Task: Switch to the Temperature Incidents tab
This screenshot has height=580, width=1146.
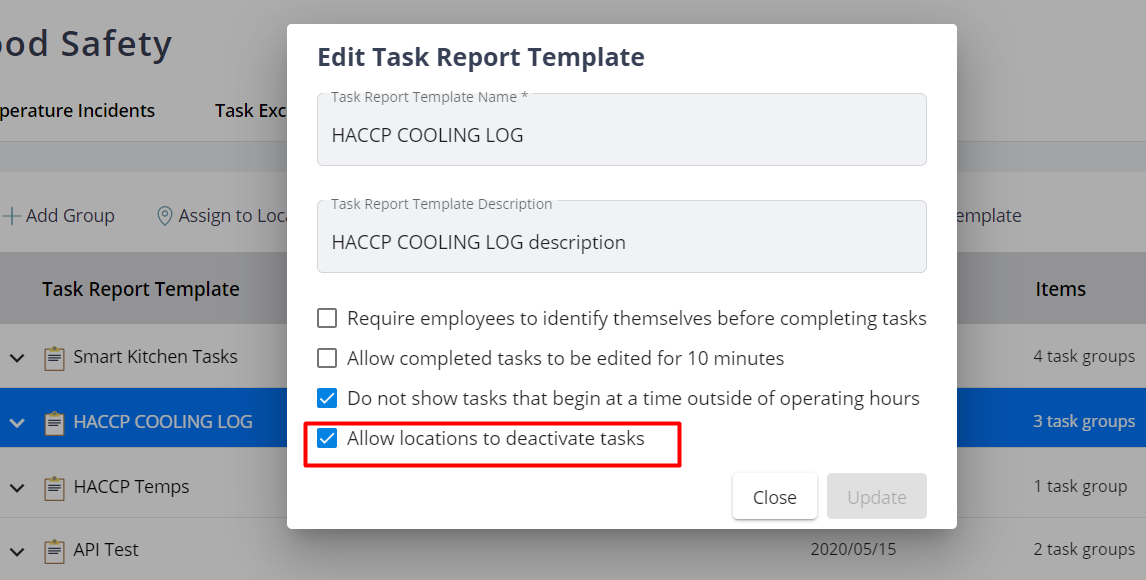Action: pos(75,111)
